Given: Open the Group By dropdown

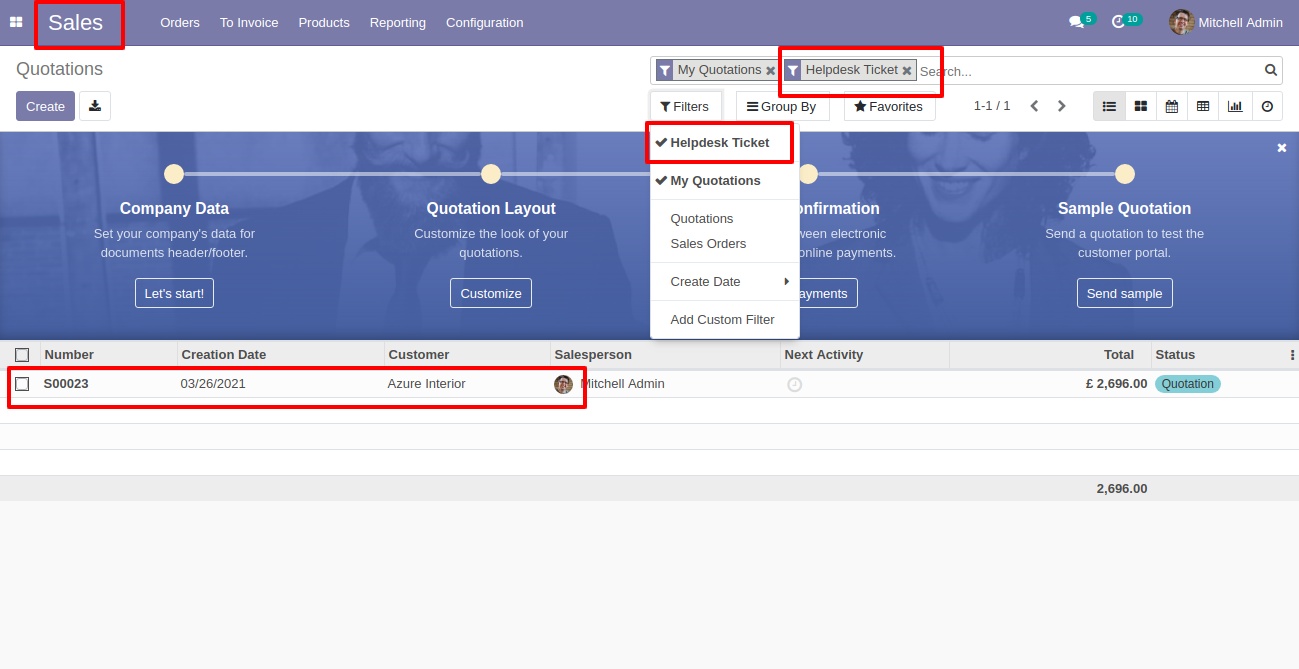Looking at the screenshot, I should point(783,106).
